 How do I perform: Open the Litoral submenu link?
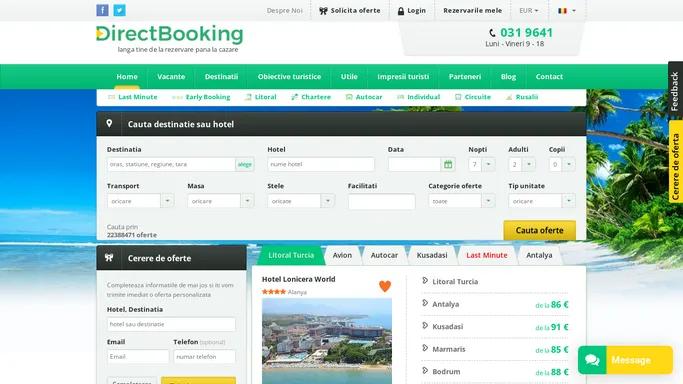(x=265, y=97)
